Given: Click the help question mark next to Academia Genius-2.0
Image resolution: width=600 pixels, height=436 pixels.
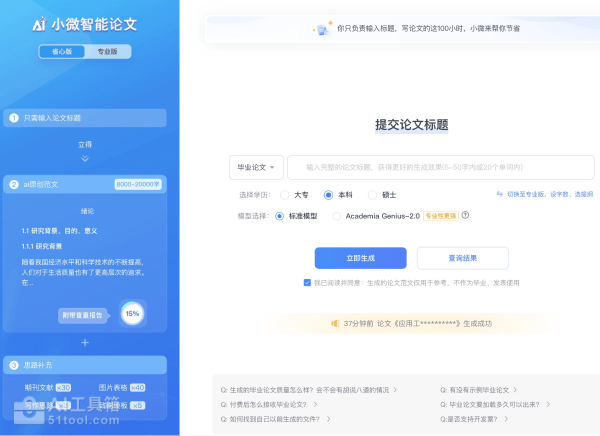Looking at the screenshot, I should click(x=465, y=215).
